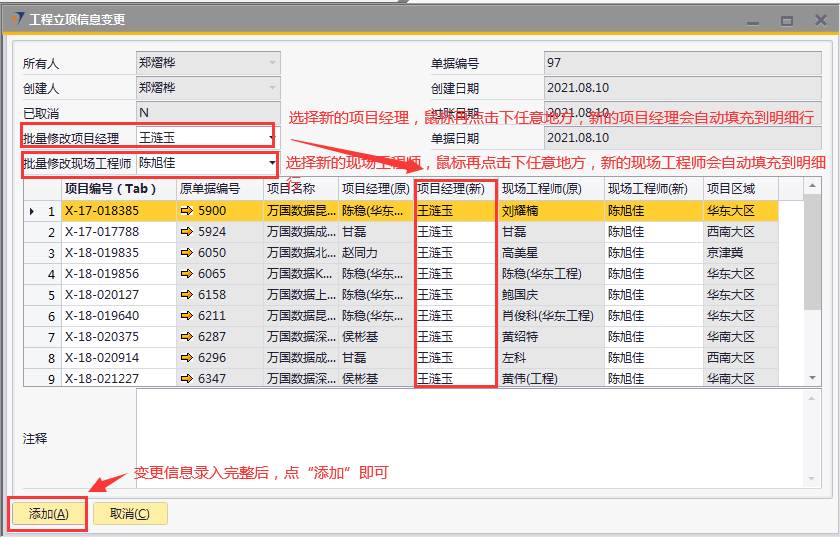
Task: Click inside the 注释 remarks text area
Action: (470, 438)
